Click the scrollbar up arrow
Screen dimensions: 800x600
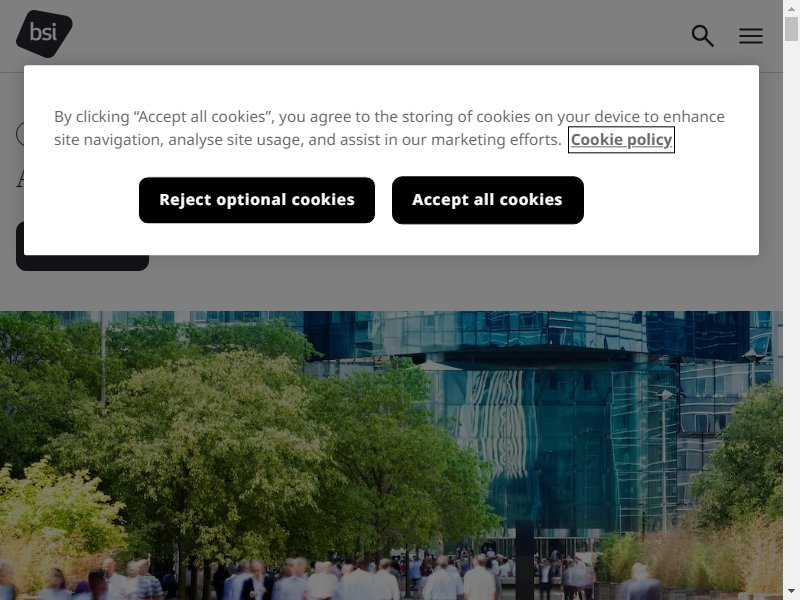[x=791, y=8]
